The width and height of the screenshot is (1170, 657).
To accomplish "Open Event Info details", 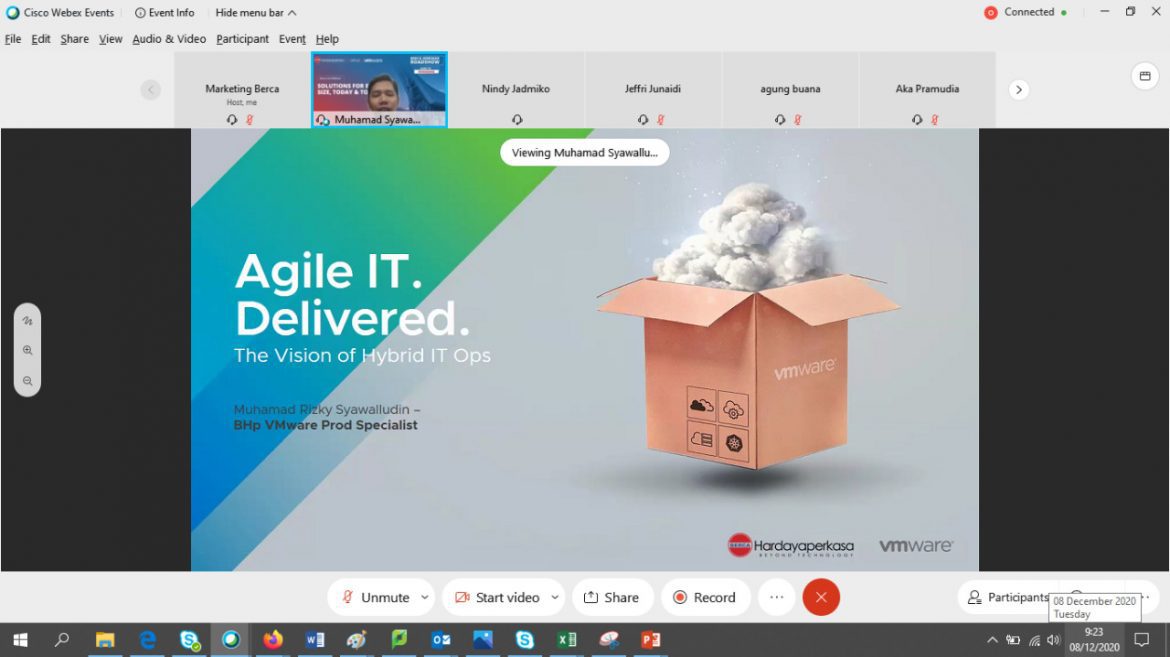I will 165,13.
